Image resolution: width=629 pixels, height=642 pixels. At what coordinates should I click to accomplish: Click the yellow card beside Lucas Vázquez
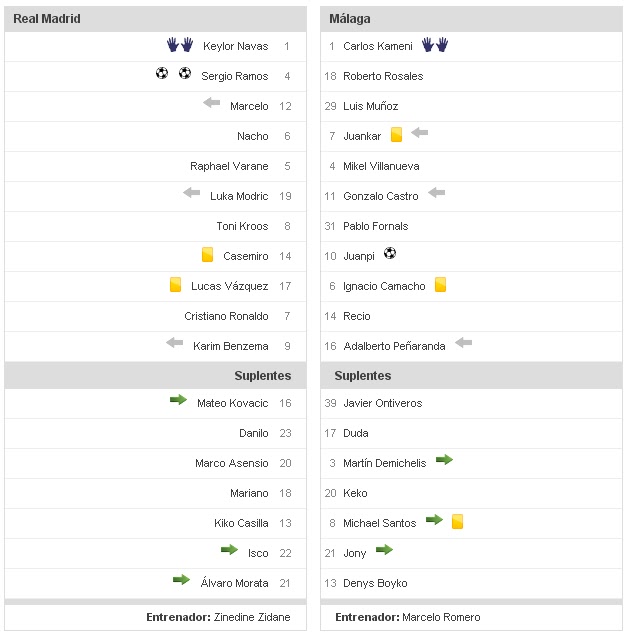175,285
